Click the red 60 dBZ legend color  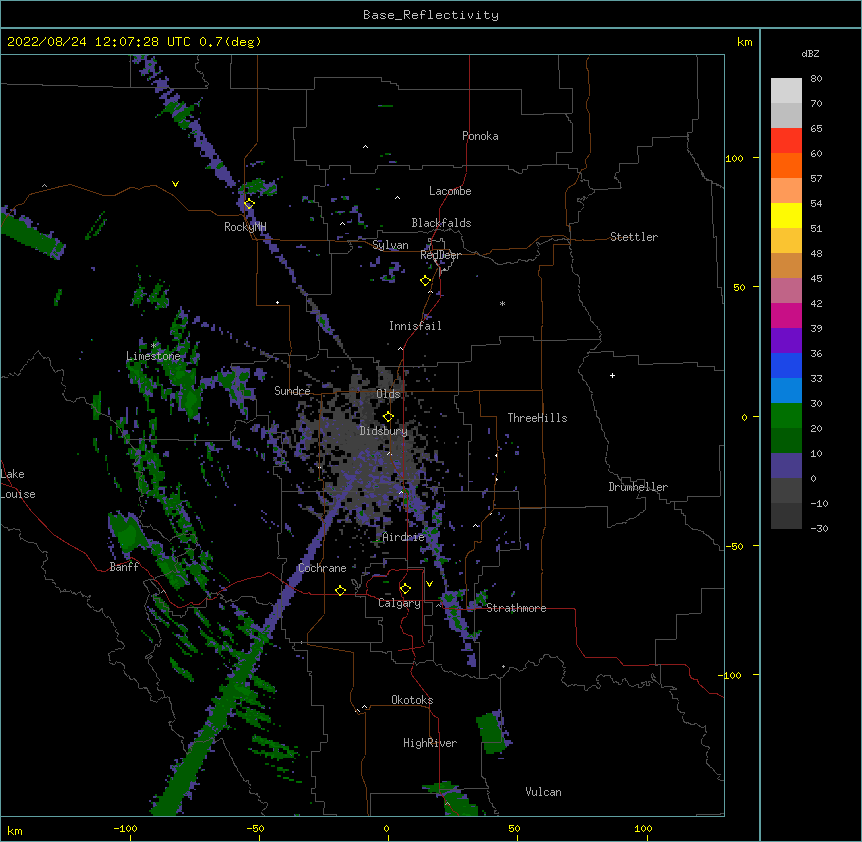[786, 140]
